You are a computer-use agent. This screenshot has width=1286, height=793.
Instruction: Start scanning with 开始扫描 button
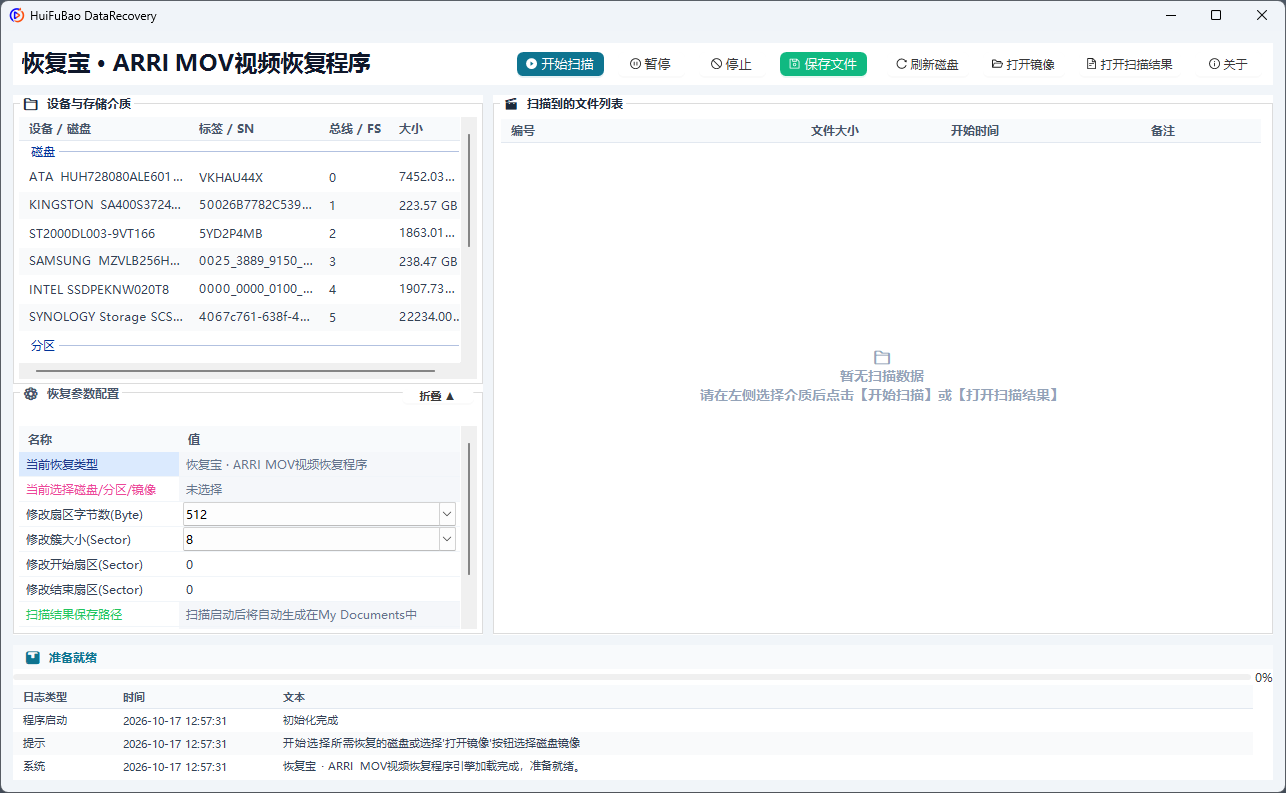point(560,64)
